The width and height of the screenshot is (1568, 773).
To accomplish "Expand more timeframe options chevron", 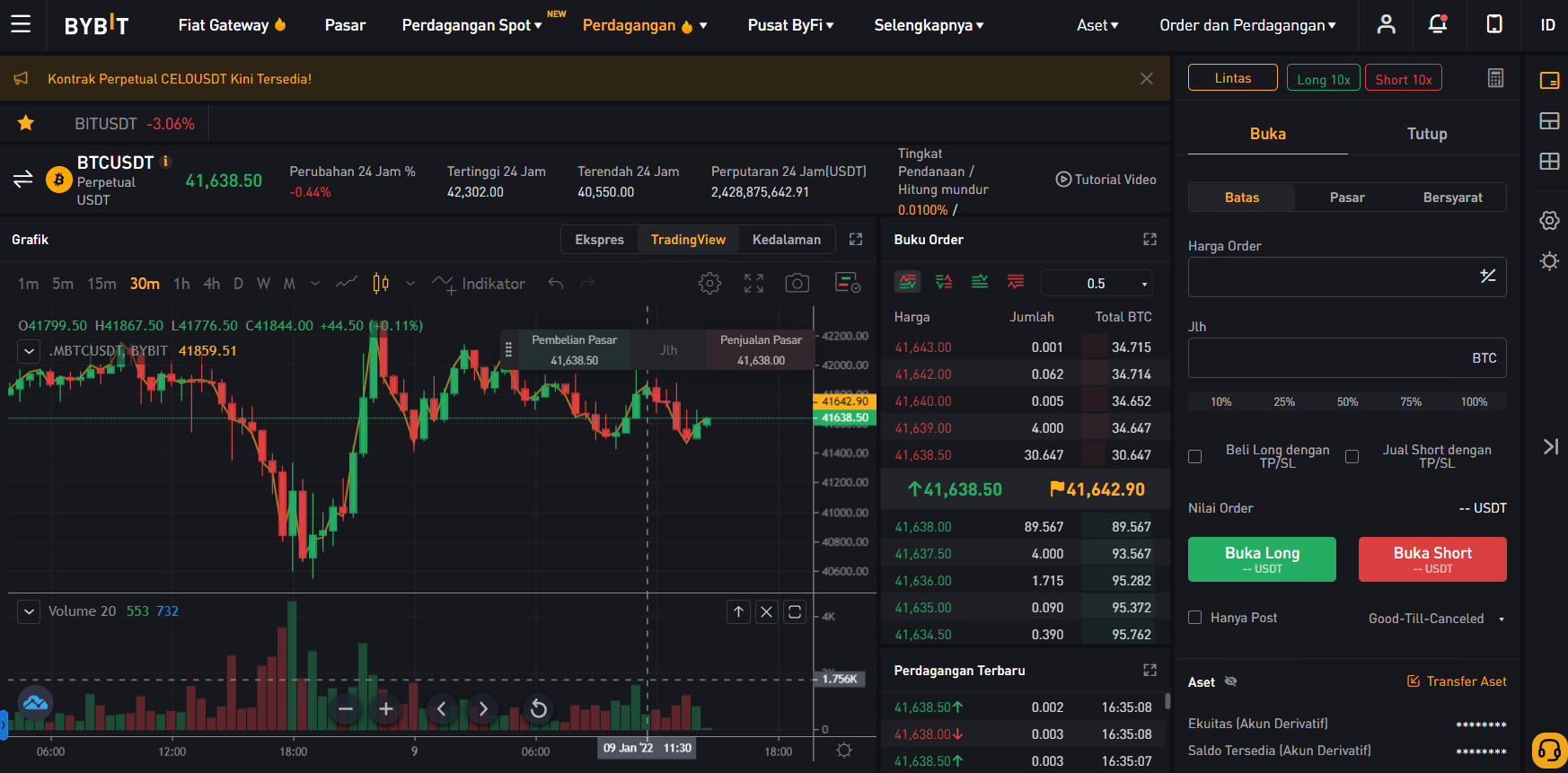I will pos(314,284).
